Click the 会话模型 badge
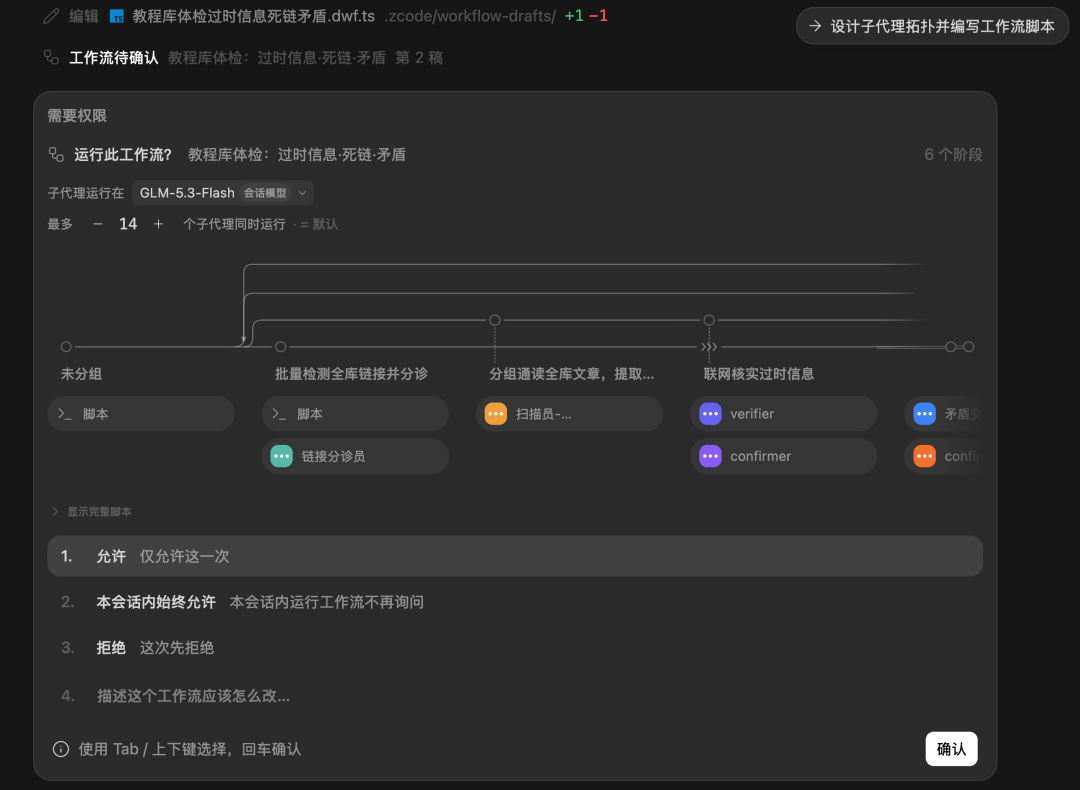 point(265,193)
